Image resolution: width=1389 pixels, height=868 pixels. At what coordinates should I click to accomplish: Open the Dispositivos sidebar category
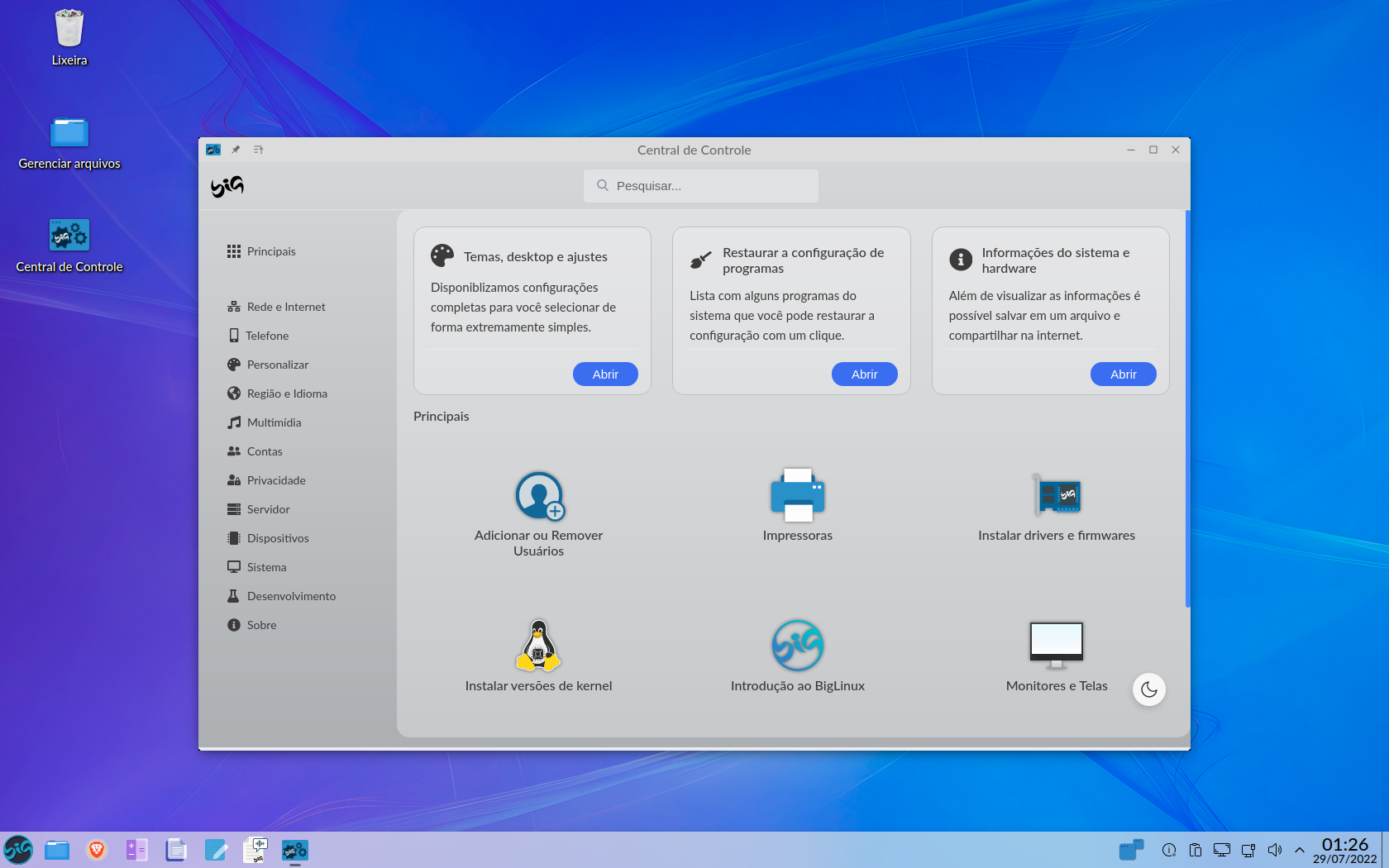point(268,538)
